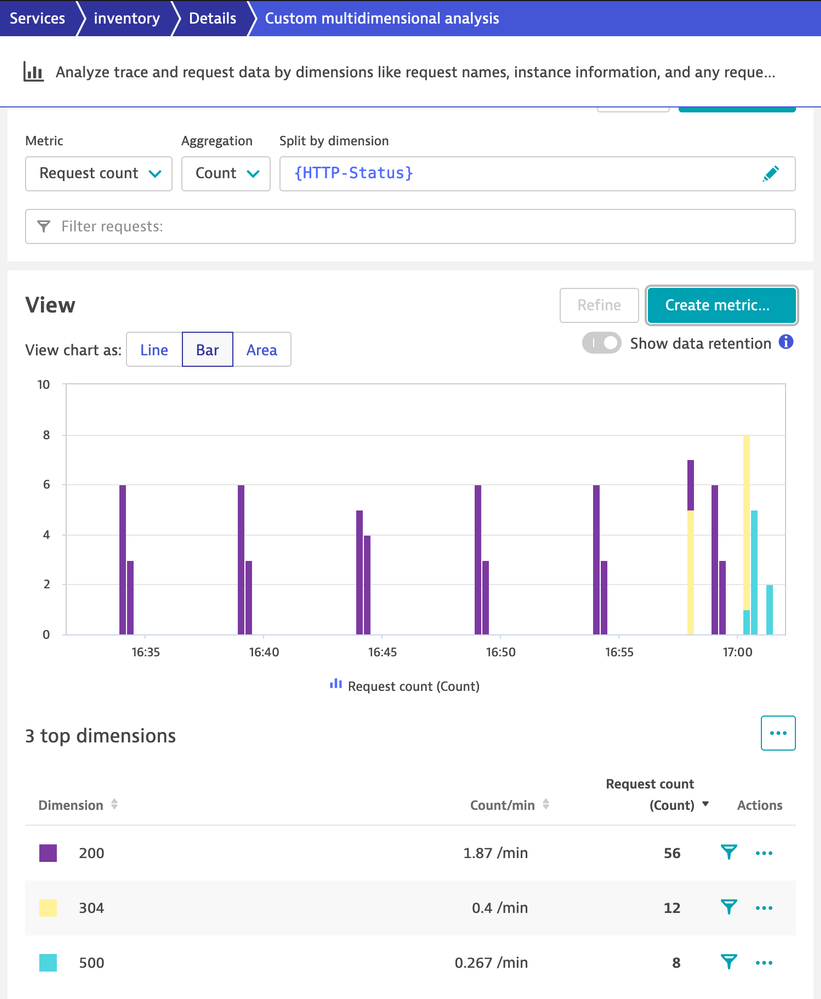
Task: Open the Request count metric dropdown
Action: click(x=99, y=174)
